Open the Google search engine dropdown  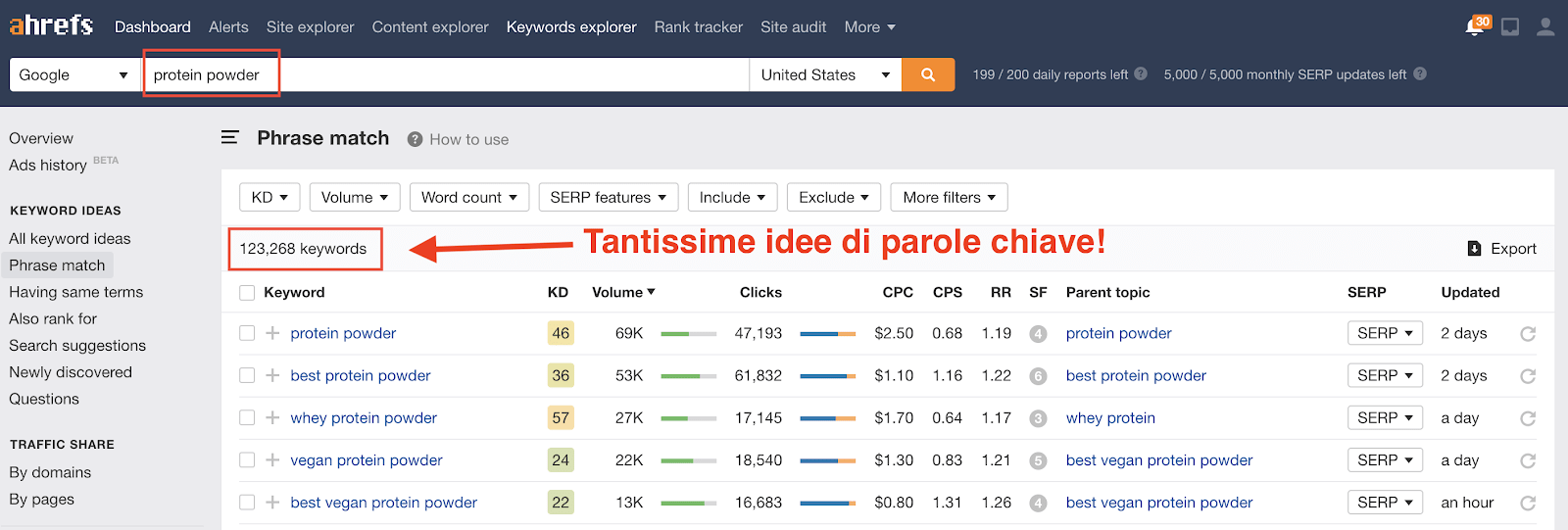pyautogui.click(x=75, y=74)
